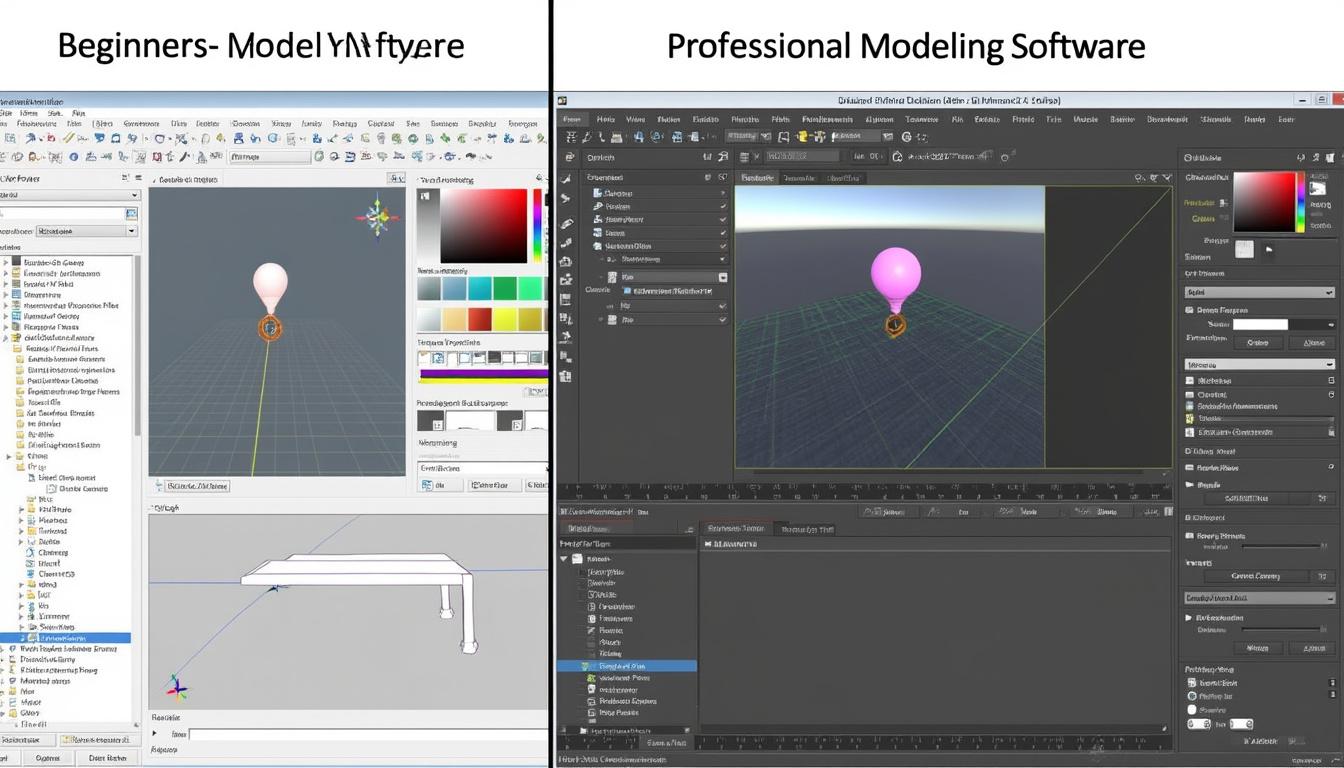Pick a red shade from the color picker gradient
This screenshot has width=1344, height=768.
tap(1285, 197)
